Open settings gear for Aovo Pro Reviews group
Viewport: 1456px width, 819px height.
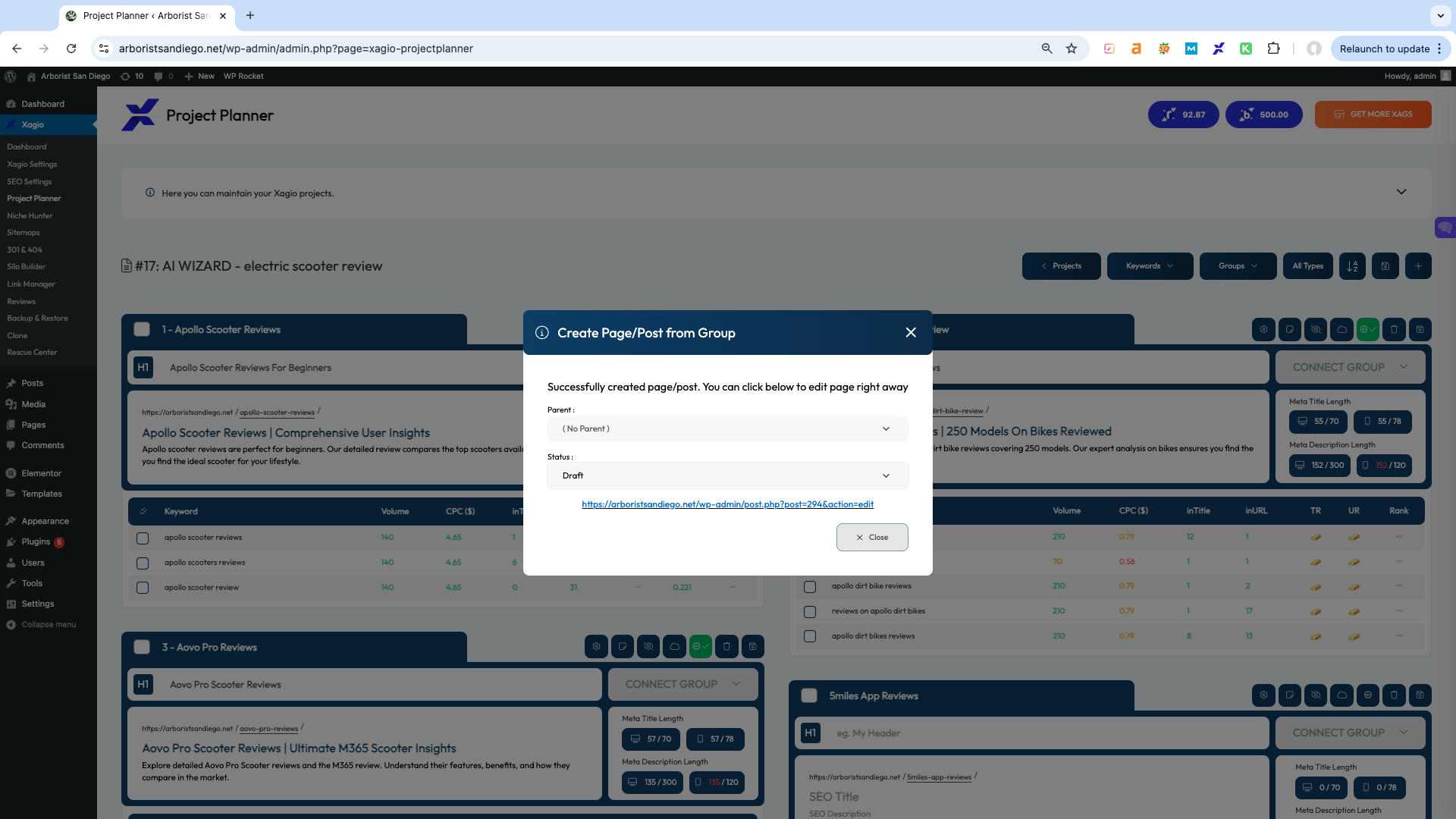tap(596, 646)
